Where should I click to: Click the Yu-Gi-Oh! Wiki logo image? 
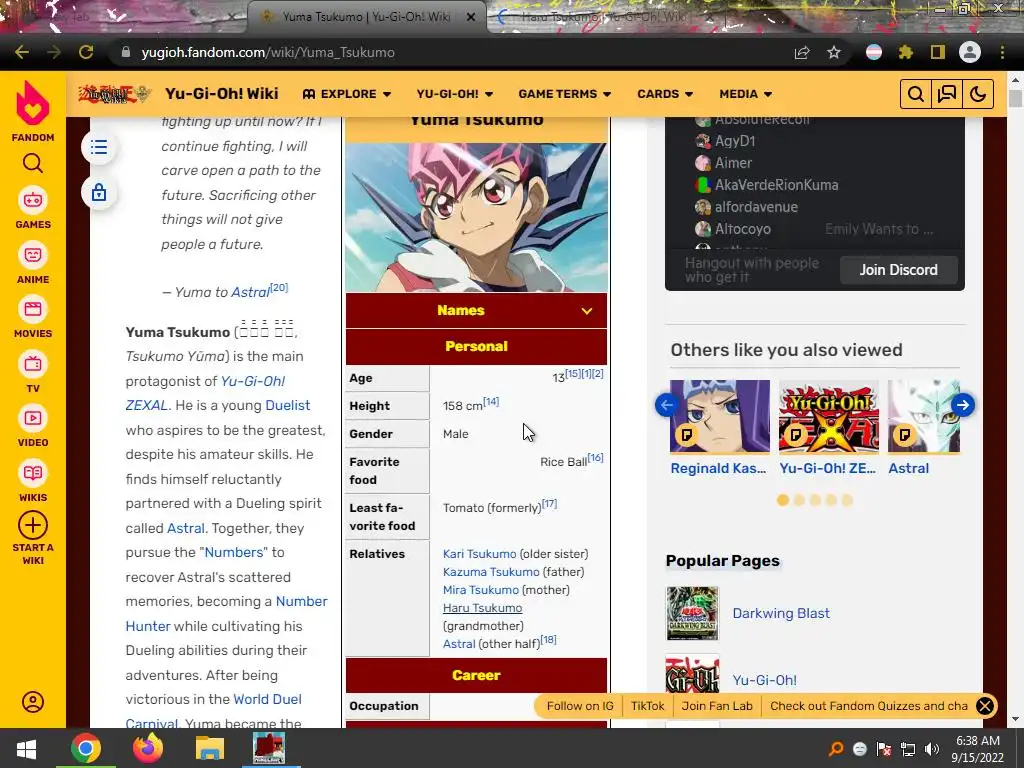115,94
